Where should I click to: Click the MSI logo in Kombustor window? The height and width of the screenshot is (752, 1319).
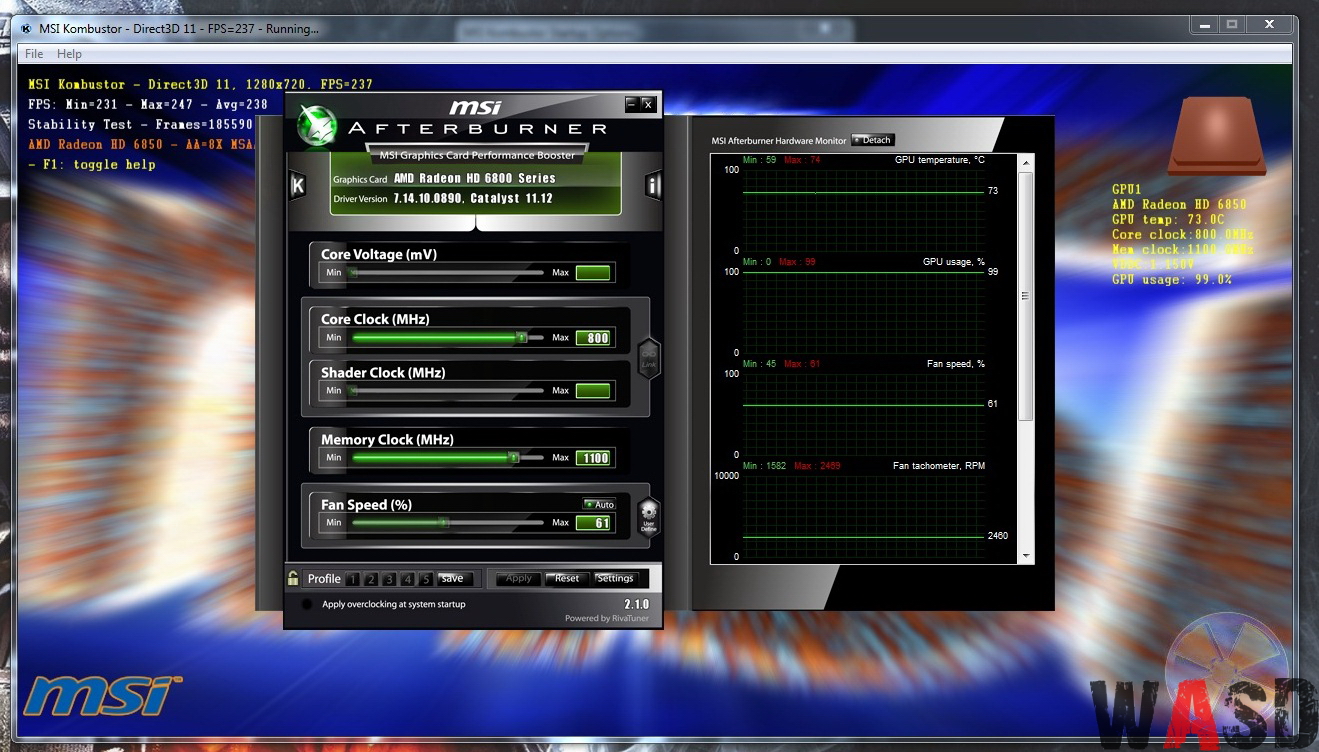(103, 695)
